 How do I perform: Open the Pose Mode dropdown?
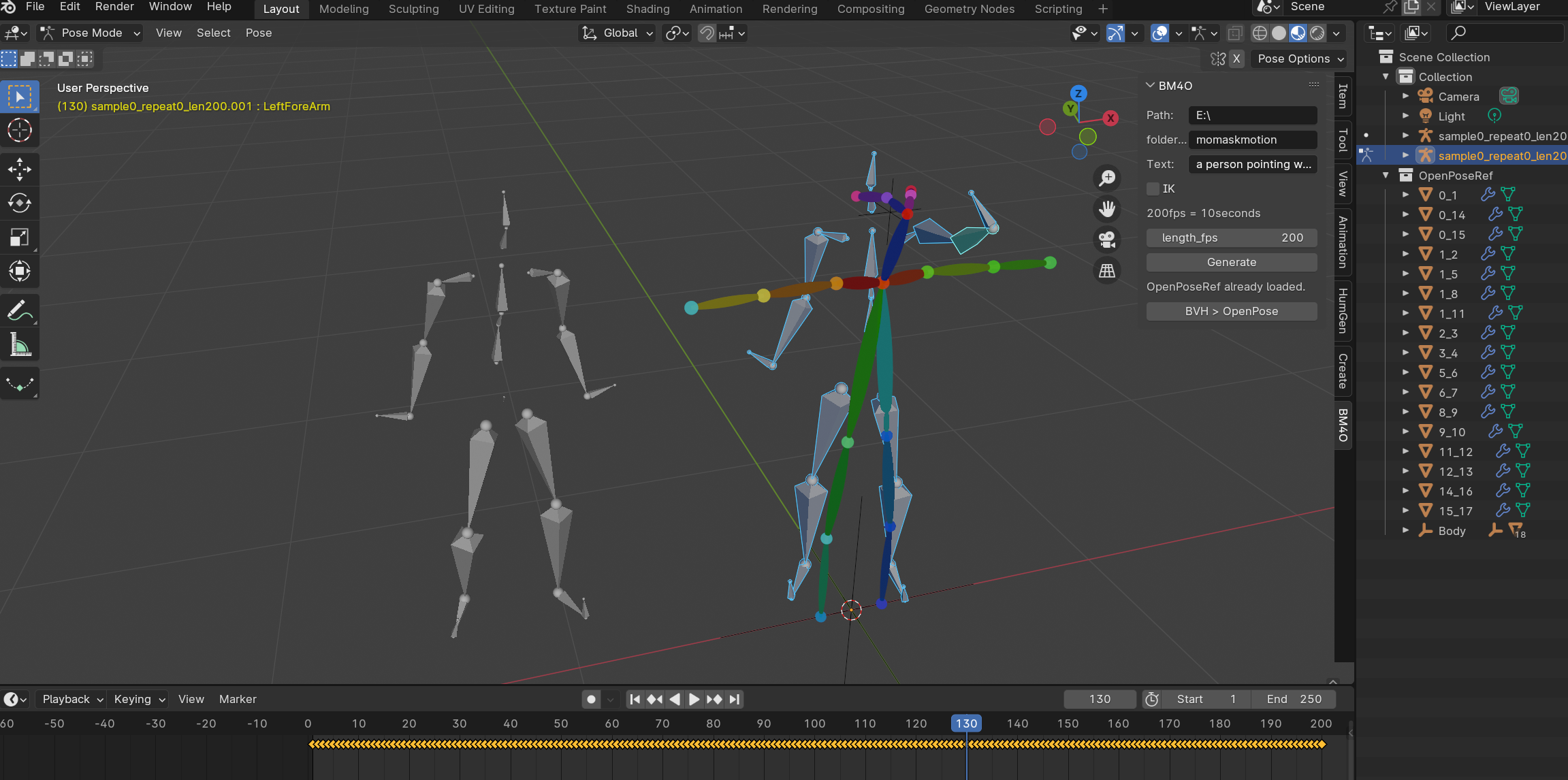[x=91, y=33]
